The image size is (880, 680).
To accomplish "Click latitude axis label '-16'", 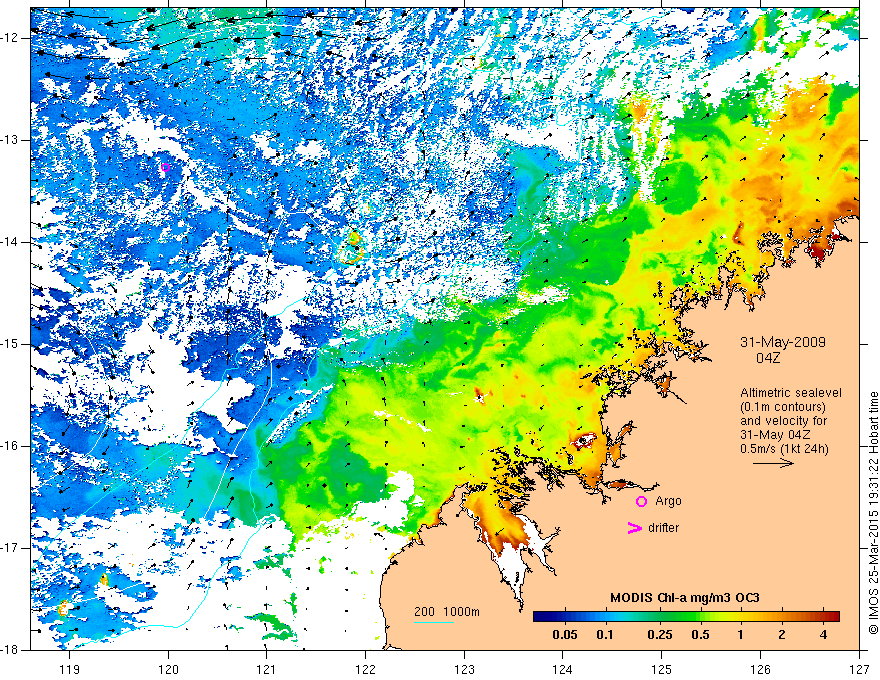I will (x=10, y=446).
